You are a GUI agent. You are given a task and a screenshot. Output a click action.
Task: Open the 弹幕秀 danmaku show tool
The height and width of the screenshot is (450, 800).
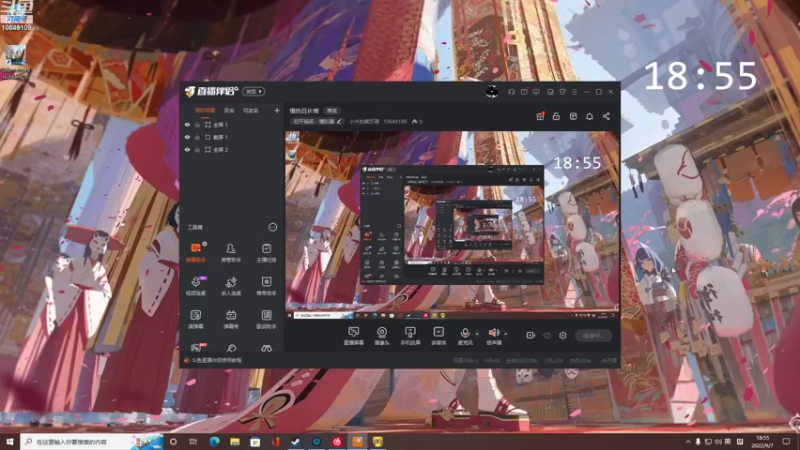[231, 319]
